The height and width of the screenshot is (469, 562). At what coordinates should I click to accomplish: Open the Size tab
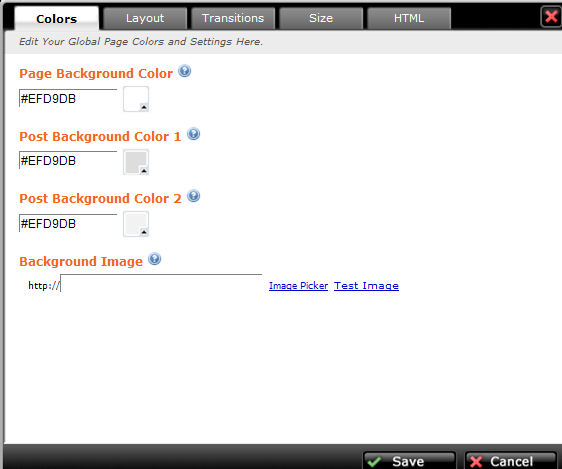coord(321,18)
